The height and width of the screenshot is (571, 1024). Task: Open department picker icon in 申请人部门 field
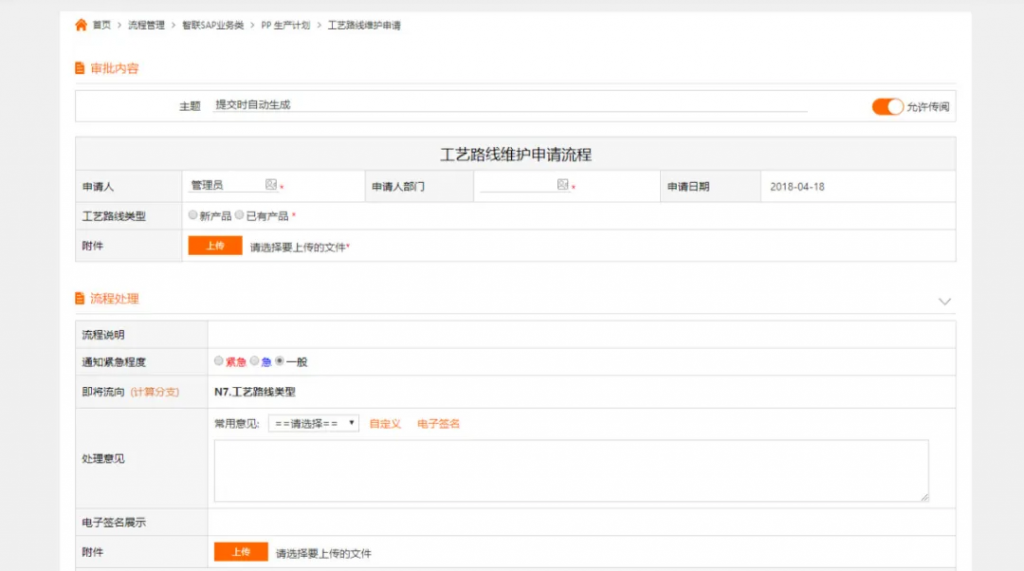pyautogui.click(x=563, y=185)
